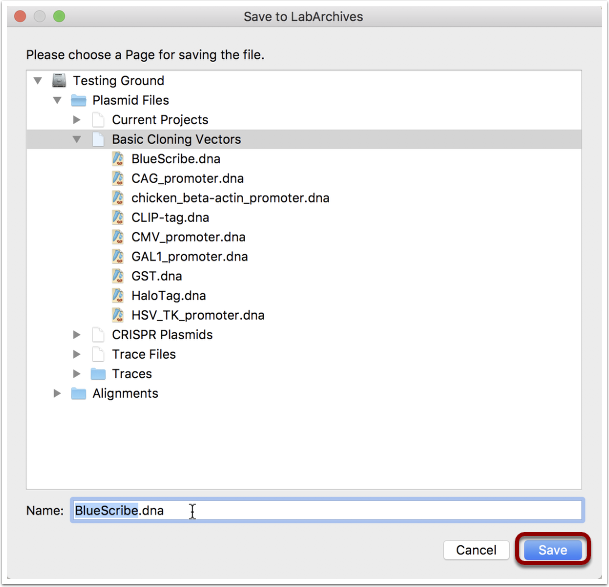Select the Basic Cloning Vectors label
The width and height of the screenshot is (609, 587).
176,139
